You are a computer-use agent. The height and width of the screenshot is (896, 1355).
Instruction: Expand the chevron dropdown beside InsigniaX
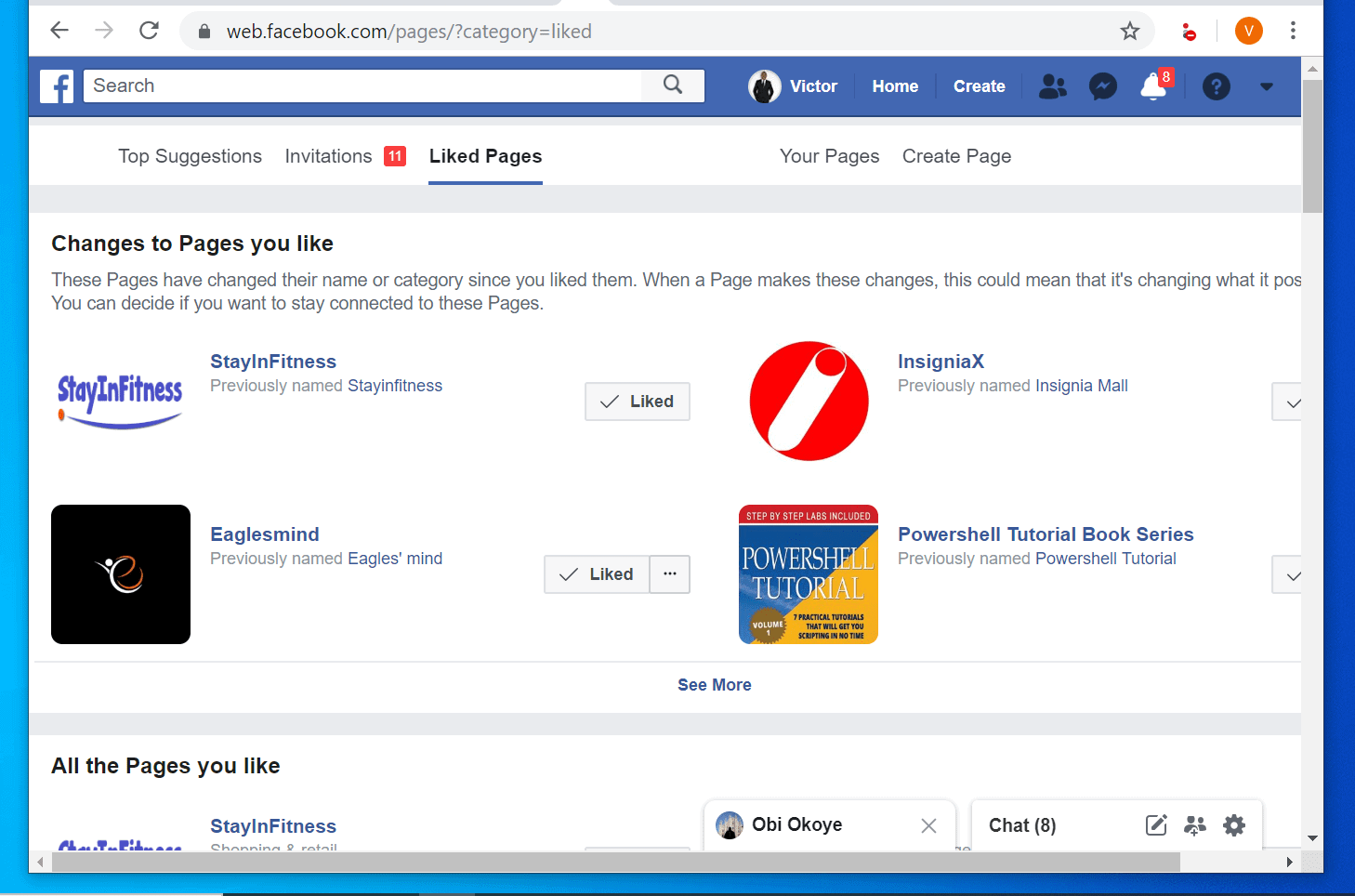[x=1288, y=402]
